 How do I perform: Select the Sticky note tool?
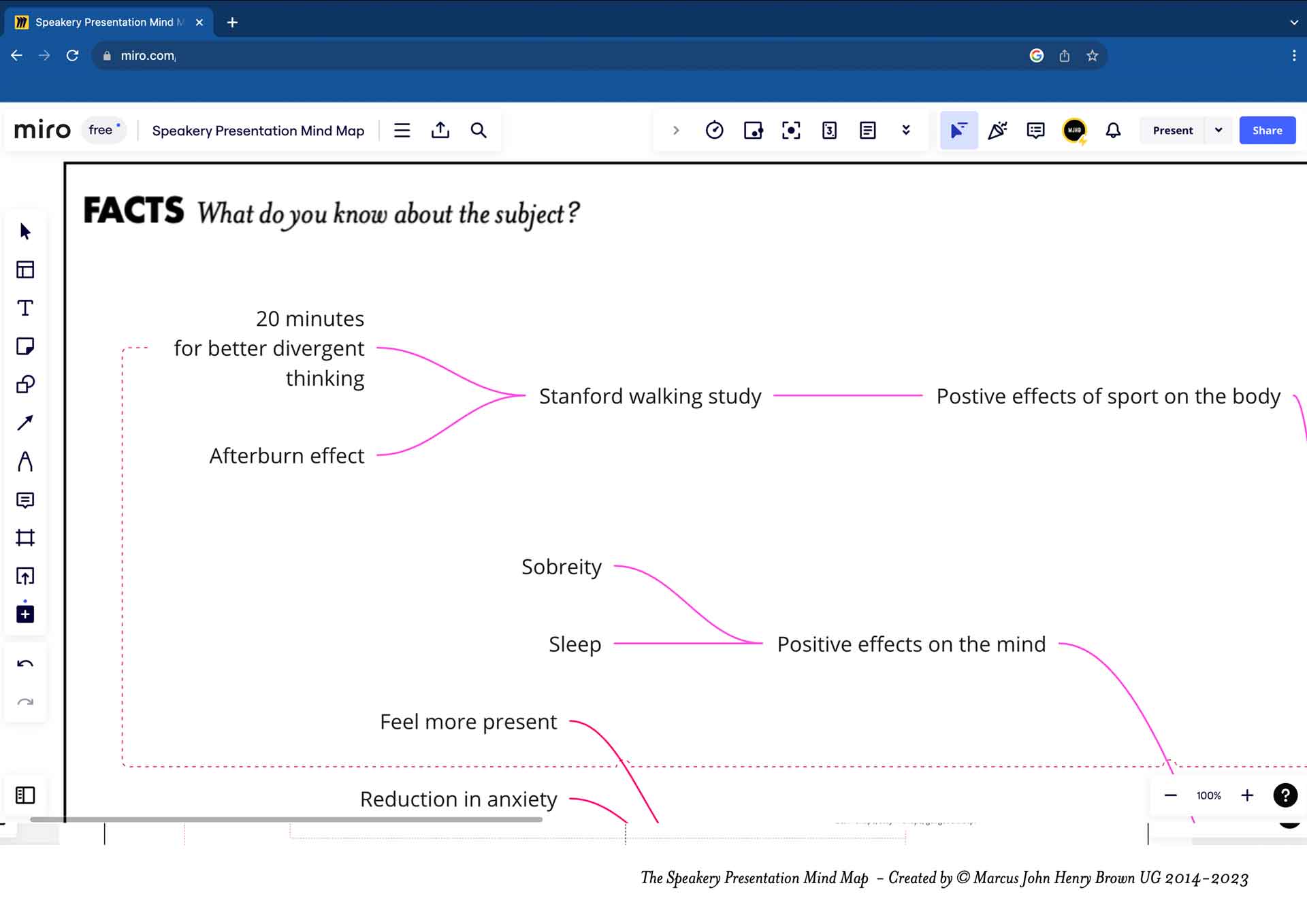25,346
